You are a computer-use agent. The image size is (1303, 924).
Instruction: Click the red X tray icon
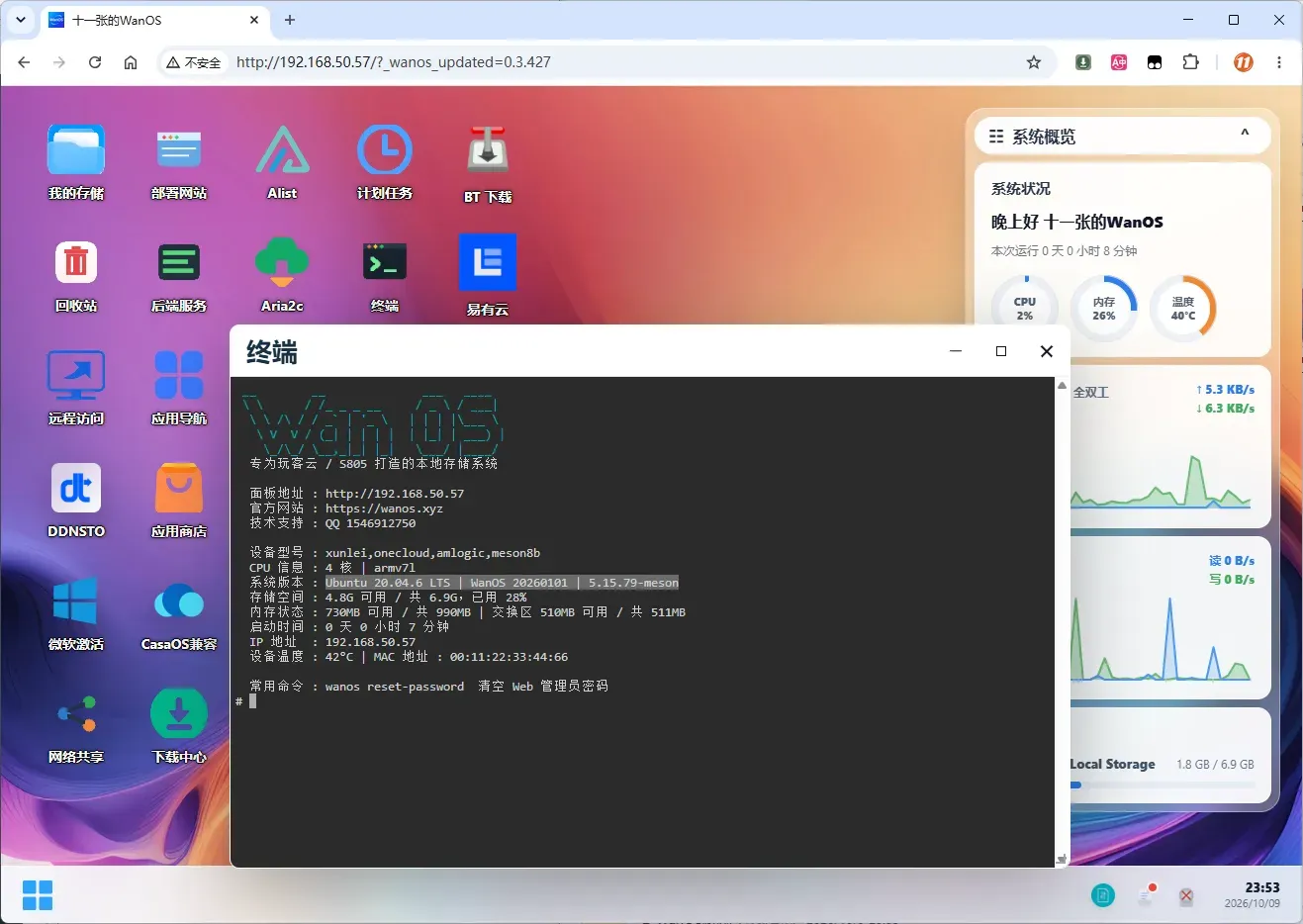[x=1186, y=896]
